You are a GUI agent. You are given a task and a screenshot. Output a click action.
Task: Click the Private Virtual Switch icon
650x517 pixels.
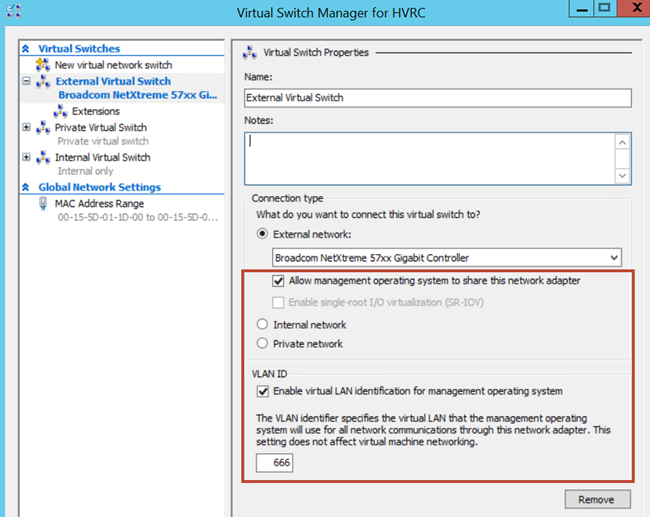[43, 128]
